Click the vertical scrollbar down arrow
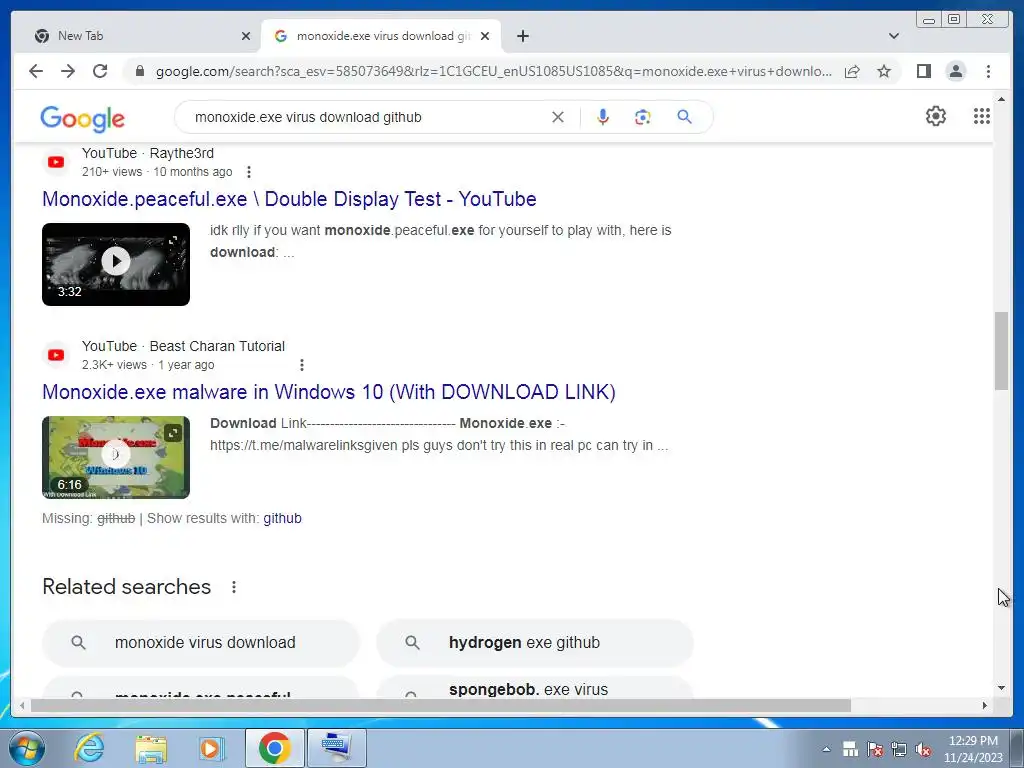The height and width of the screenshot is (768, 1024). point(1001,688)
